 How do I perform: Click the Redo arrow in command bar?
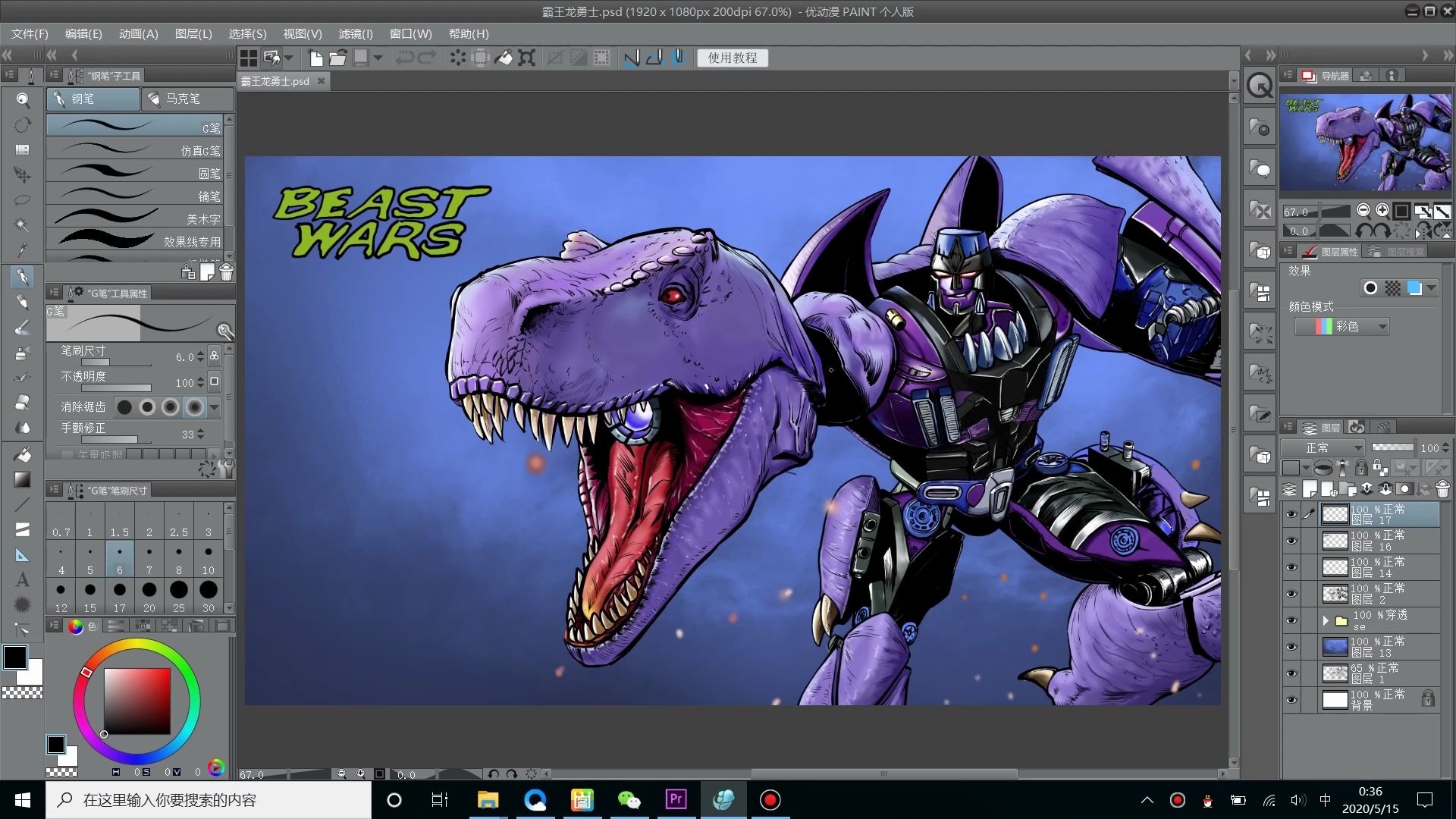point(428,58)
